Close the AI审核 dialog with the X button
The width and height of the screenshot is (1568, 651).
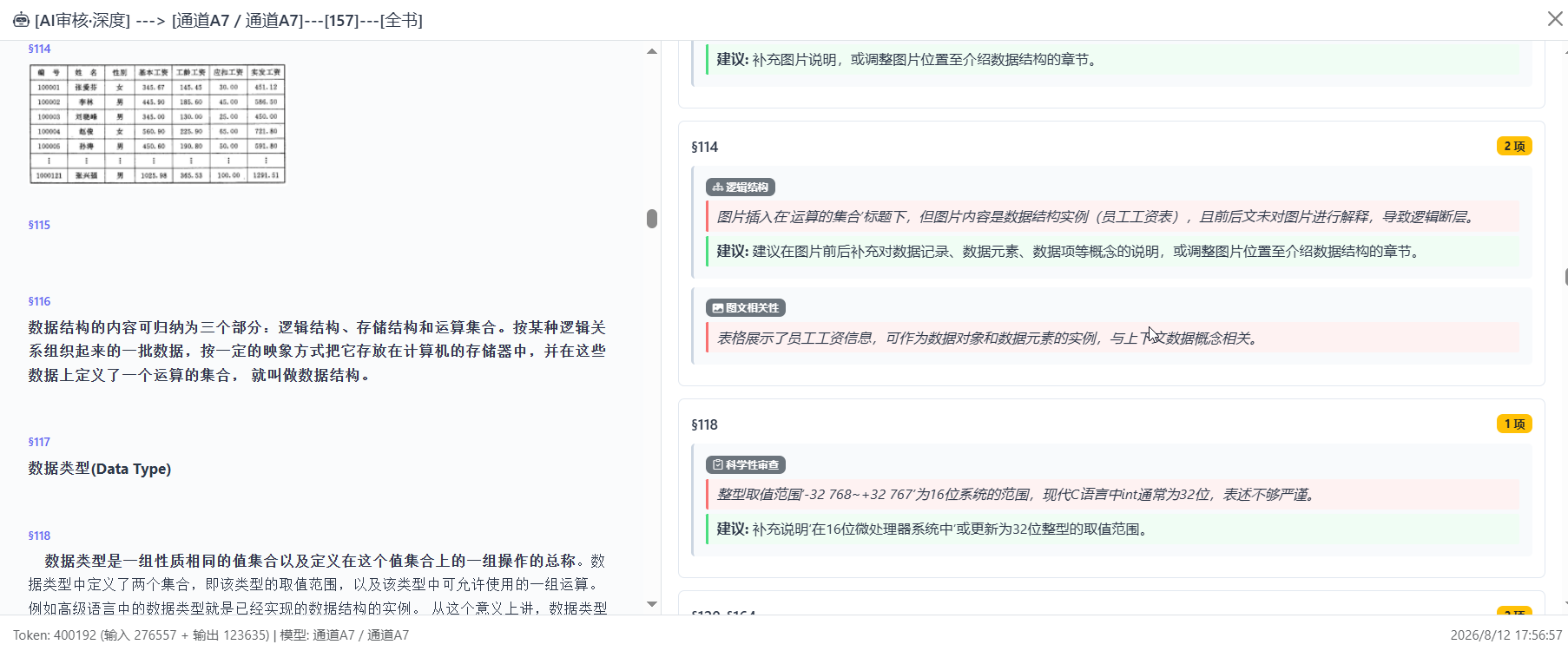point(1554,19)
